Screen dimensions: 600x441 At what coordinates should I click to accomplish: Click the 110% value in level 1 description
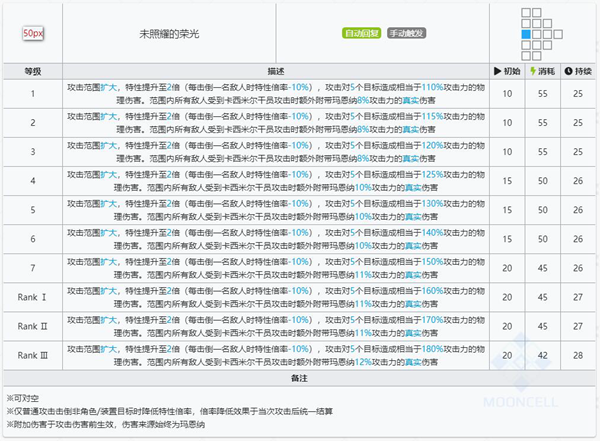[x=432, y=87]
